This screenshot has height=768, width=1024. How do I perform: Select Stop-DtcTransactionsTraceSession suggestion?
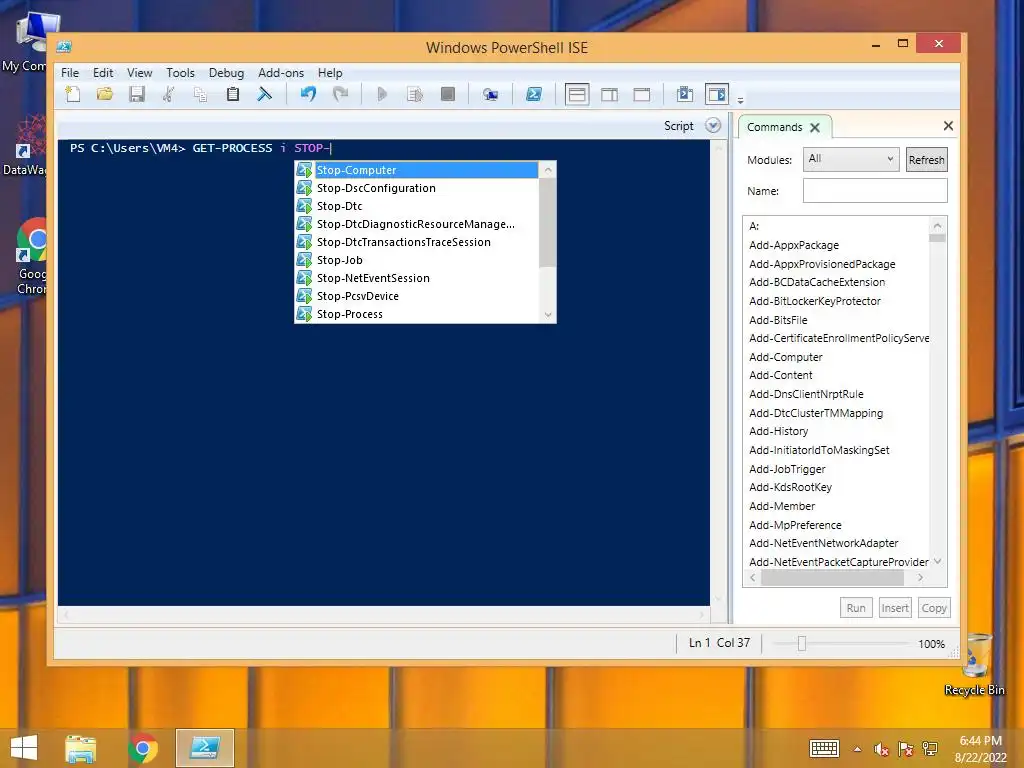(417, 242)
